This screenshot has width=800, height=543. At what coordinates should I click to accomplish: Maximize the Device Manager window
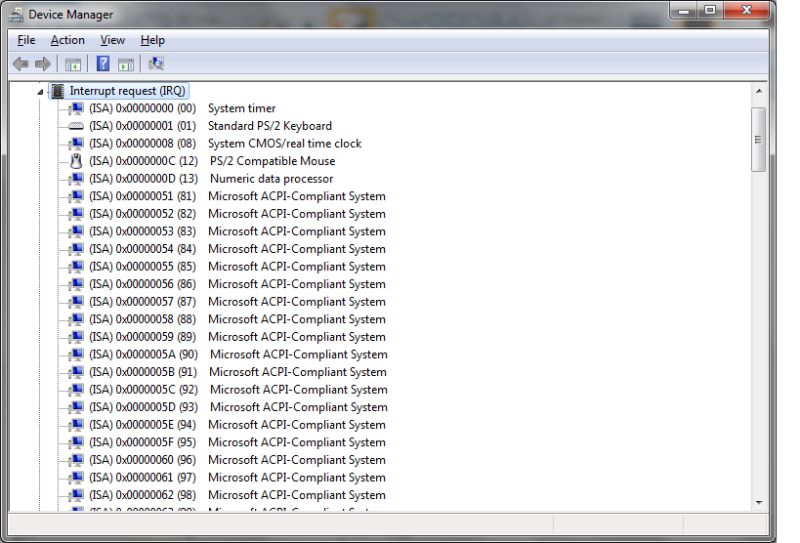click(710, 11)
